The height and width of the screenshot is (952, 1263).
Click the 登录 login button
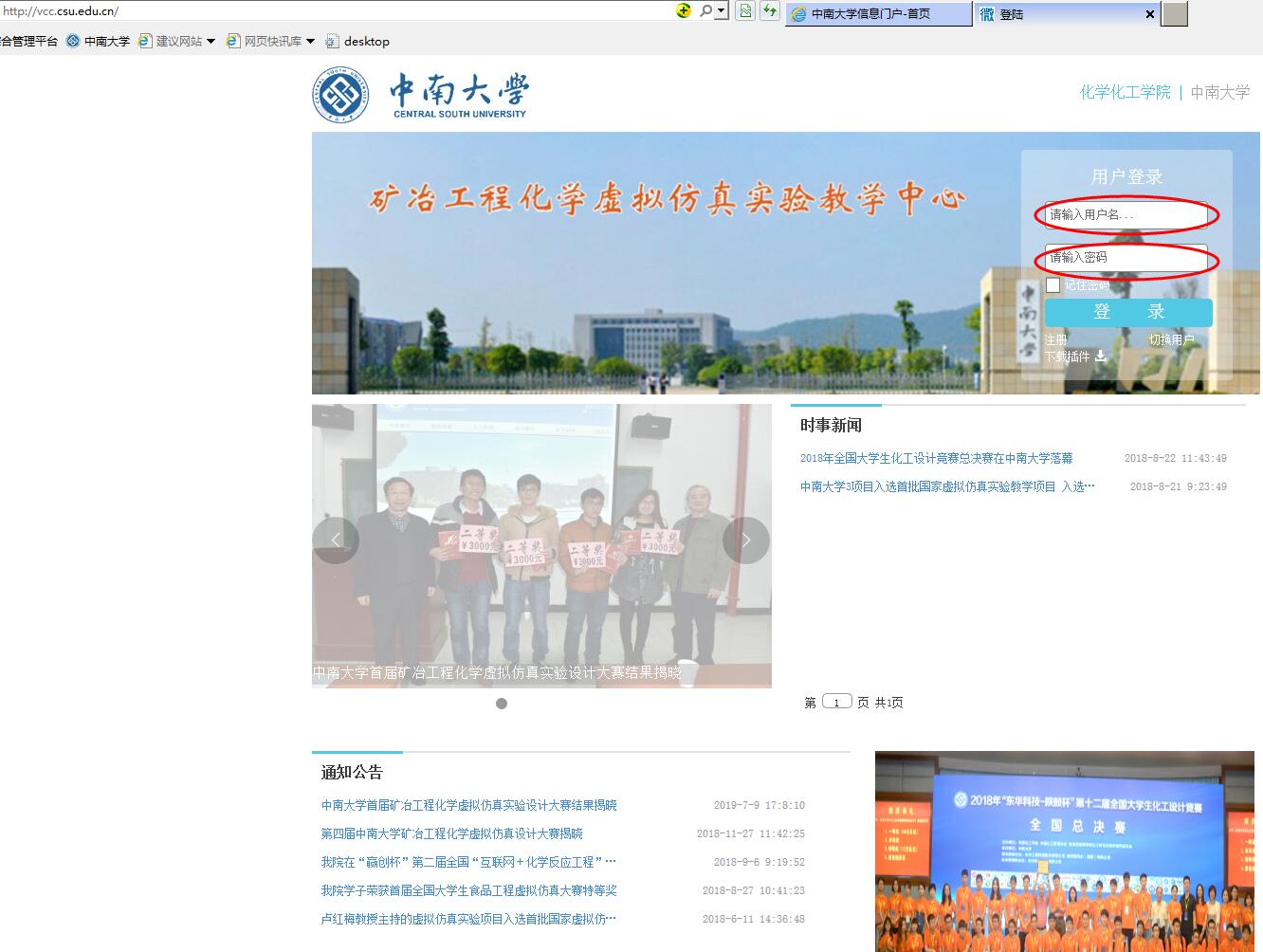tap(1128, 312)
